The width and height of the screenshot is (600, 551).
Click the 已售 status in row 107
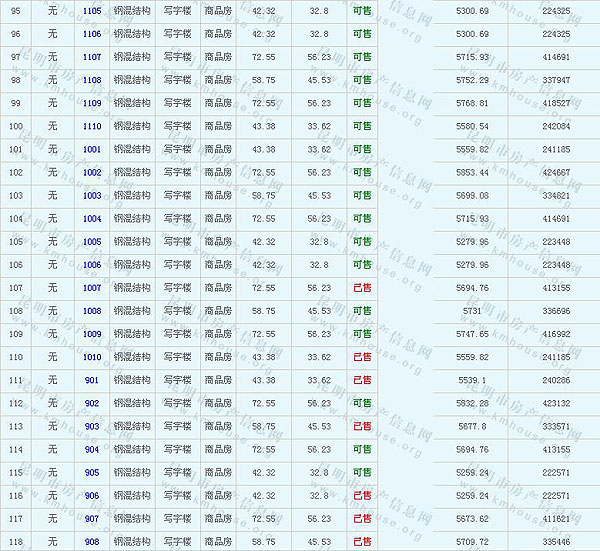[361, 287]
